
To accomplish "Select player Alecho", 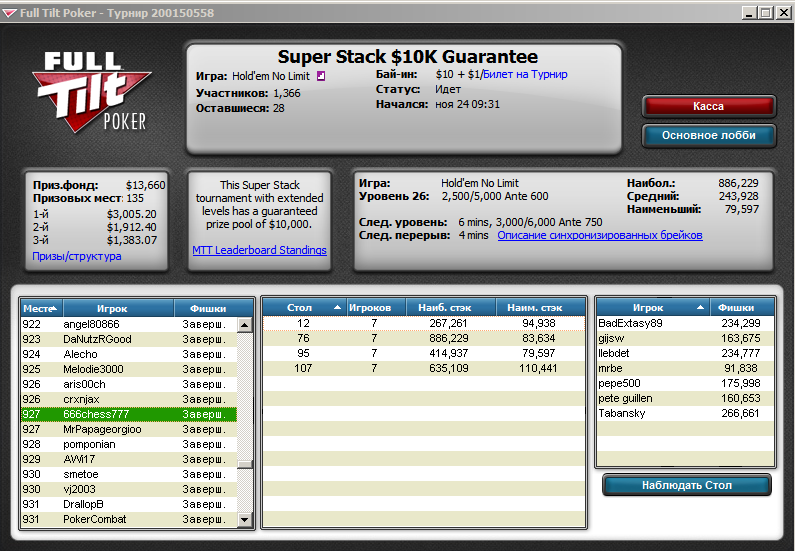I will click(129, 354).
